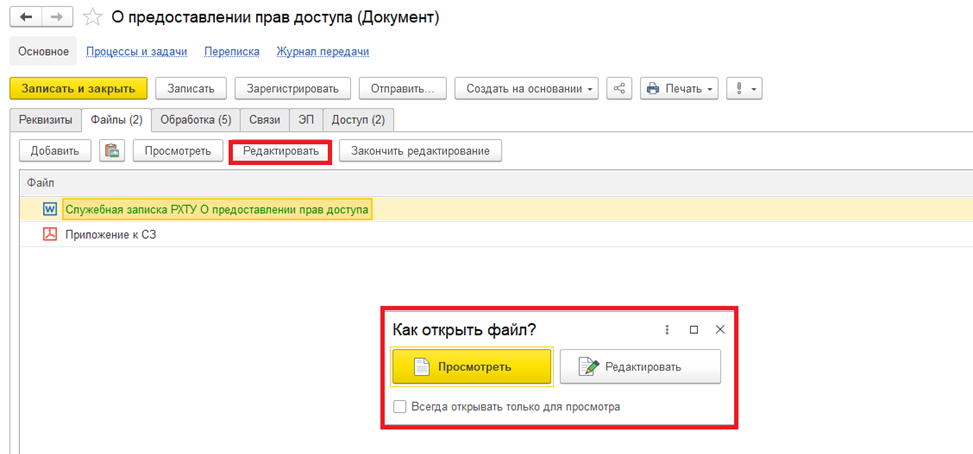The width and height of the screenshot is (973, 454).
Task: Click Редактировать button in the dialog
Action: coord(640,366)
